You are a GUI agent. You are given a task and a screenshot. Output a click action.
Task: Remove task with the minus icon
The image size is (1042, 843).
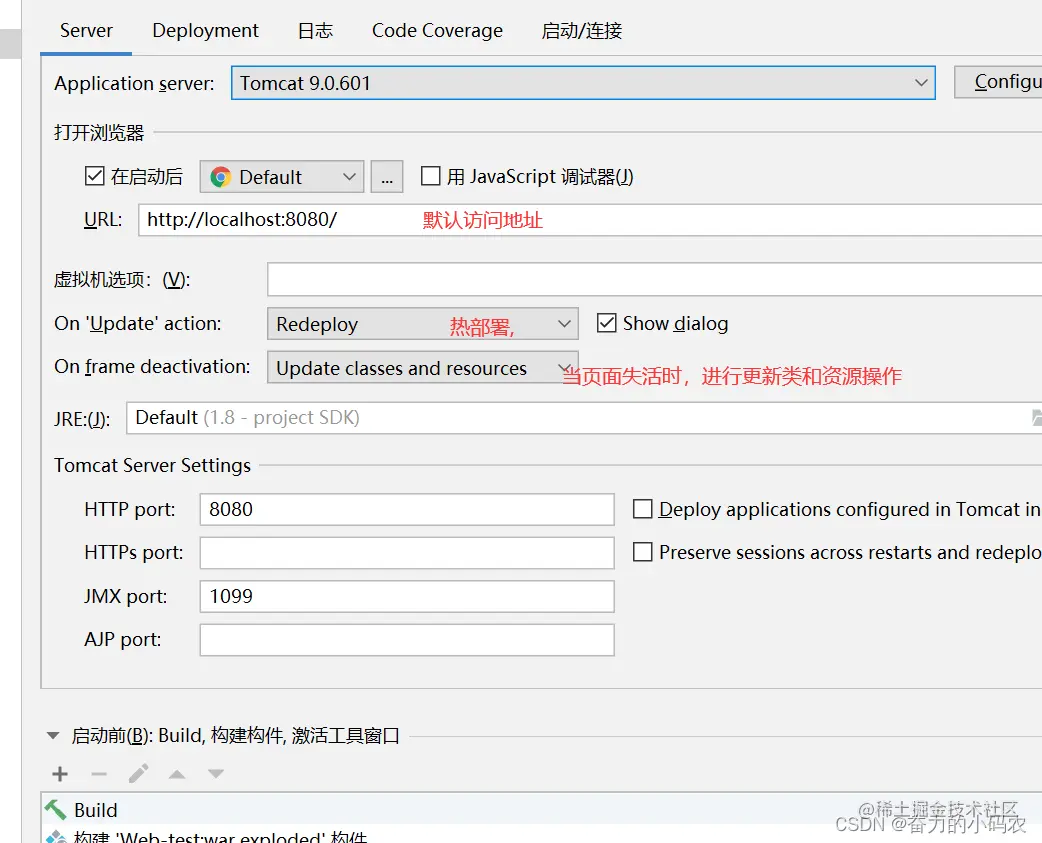pos(99,774)
